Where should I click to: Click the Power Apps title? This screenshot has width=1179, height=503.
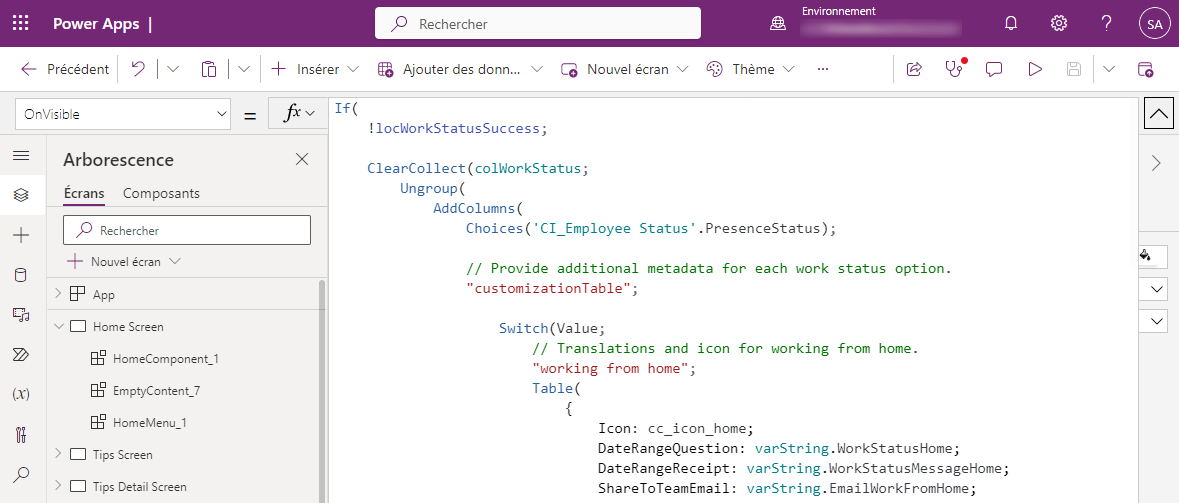tap(95, 24)
